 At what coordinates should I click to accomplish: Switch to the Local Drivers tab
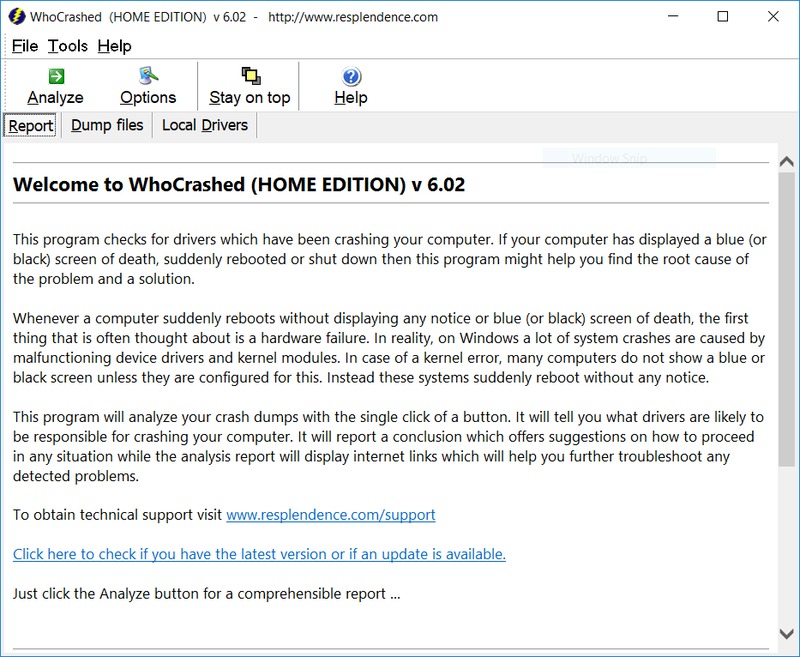[x=205, y=125]
